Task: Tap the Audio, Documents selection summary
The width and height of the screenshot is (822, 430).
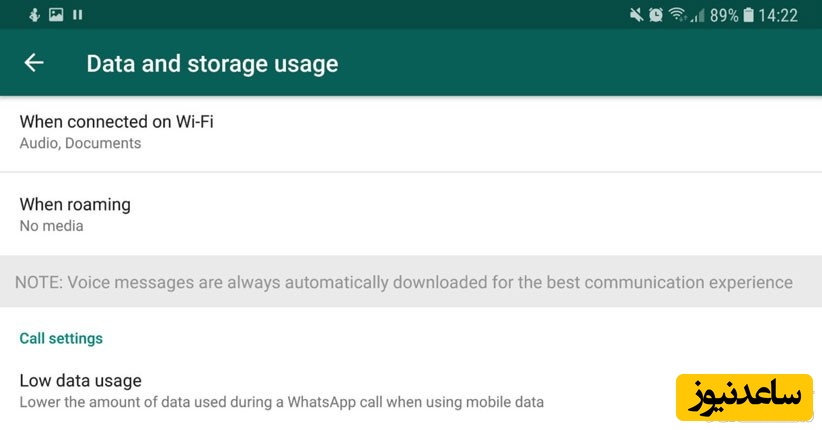Action: [80, 144]
